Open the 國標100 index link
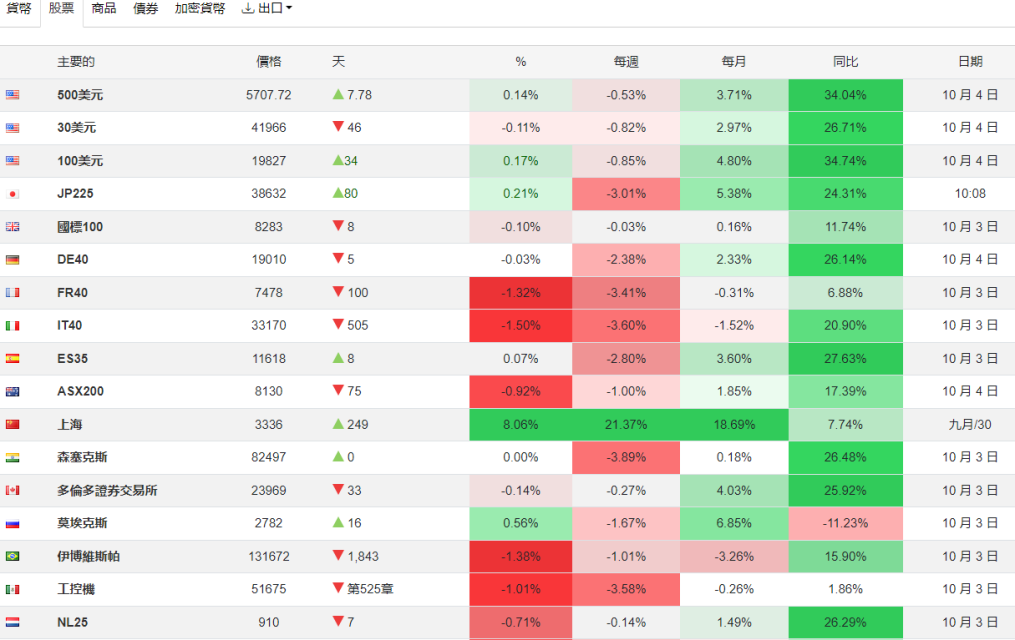1015x640 pixels. click(80, 227)
